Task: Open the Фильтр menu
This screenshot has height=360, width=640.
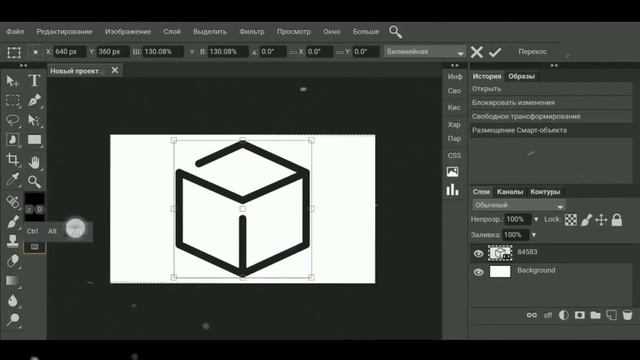Action: [252, 31]
